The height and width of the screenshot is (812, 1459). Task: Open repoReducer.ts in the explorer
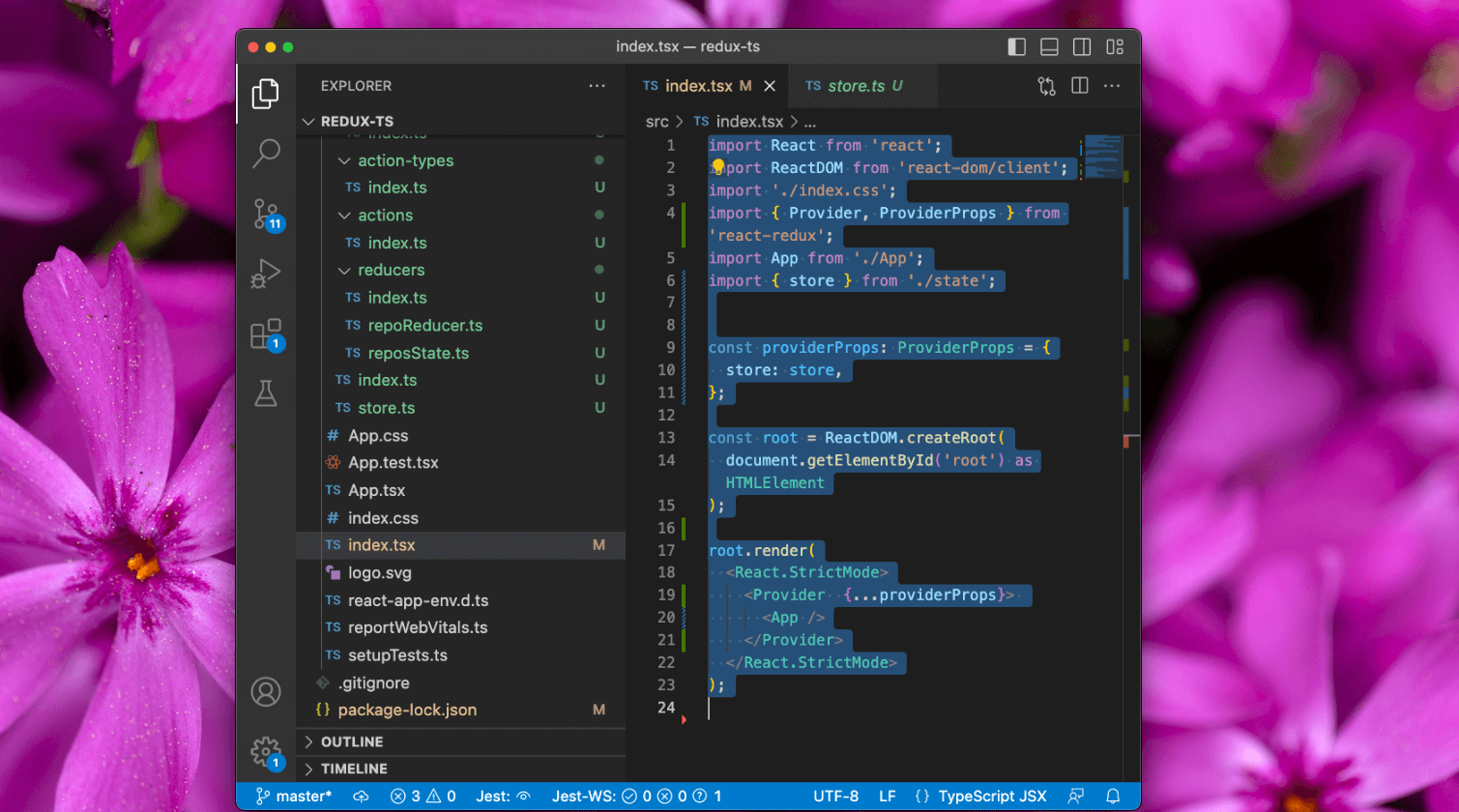tap(425, 325)
